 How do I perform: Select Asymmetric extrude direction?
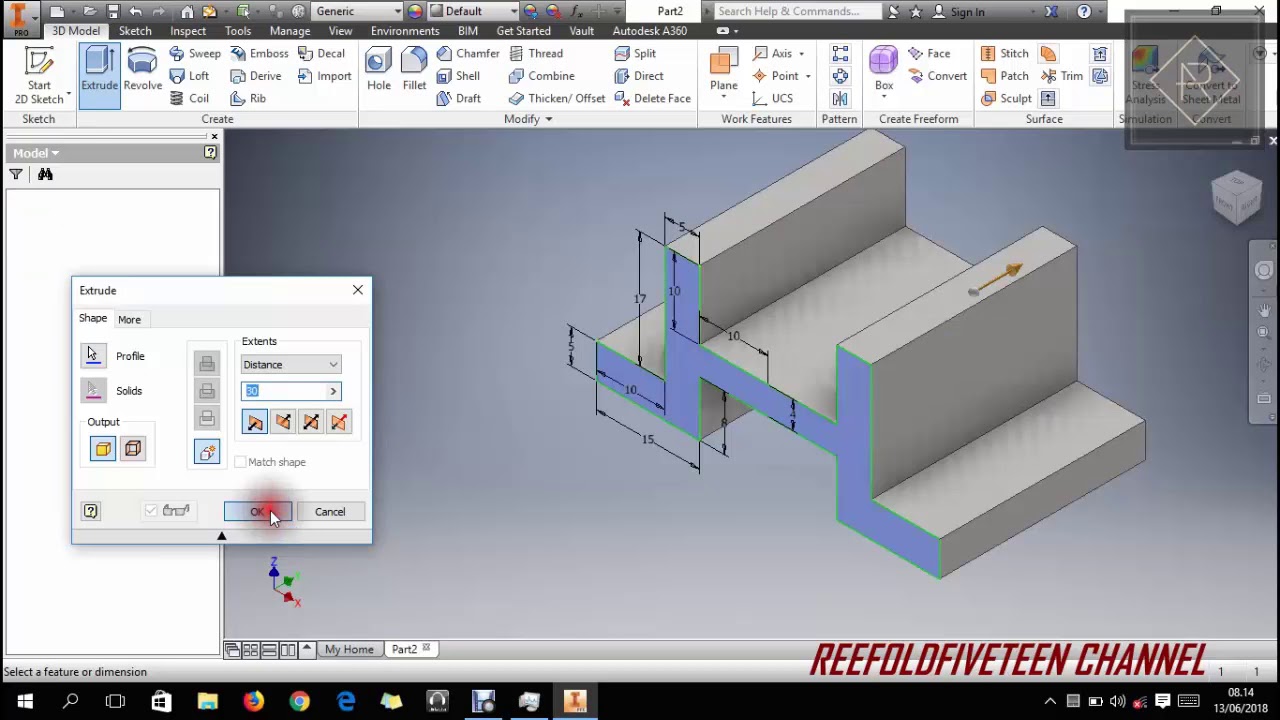[339, 423]
